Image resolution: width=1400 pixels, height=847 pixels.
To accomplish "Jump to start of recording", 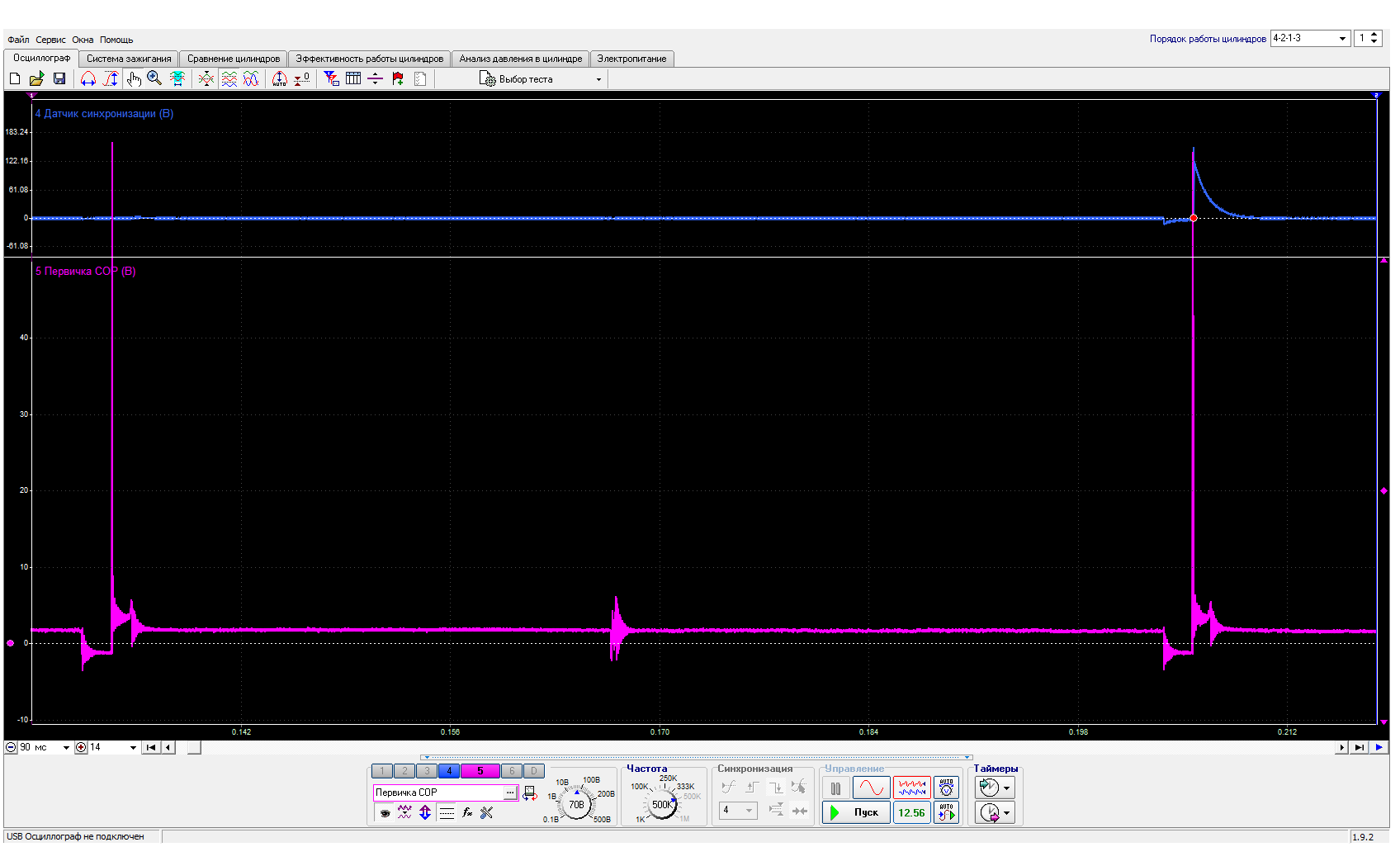I will [x=151, y=748].
